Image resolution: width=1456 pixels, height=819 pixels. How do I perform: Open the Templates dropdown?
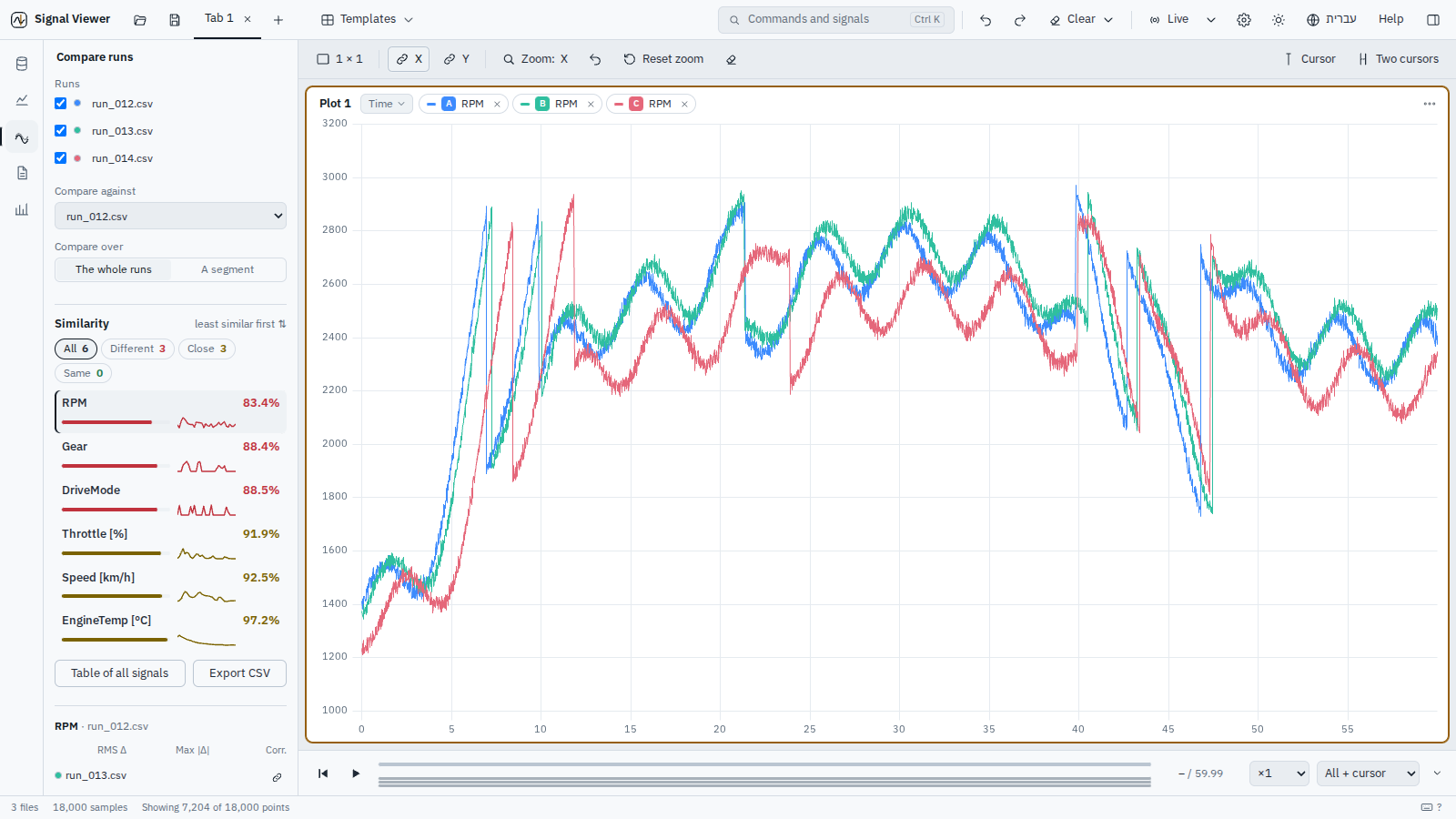point(368,19)
